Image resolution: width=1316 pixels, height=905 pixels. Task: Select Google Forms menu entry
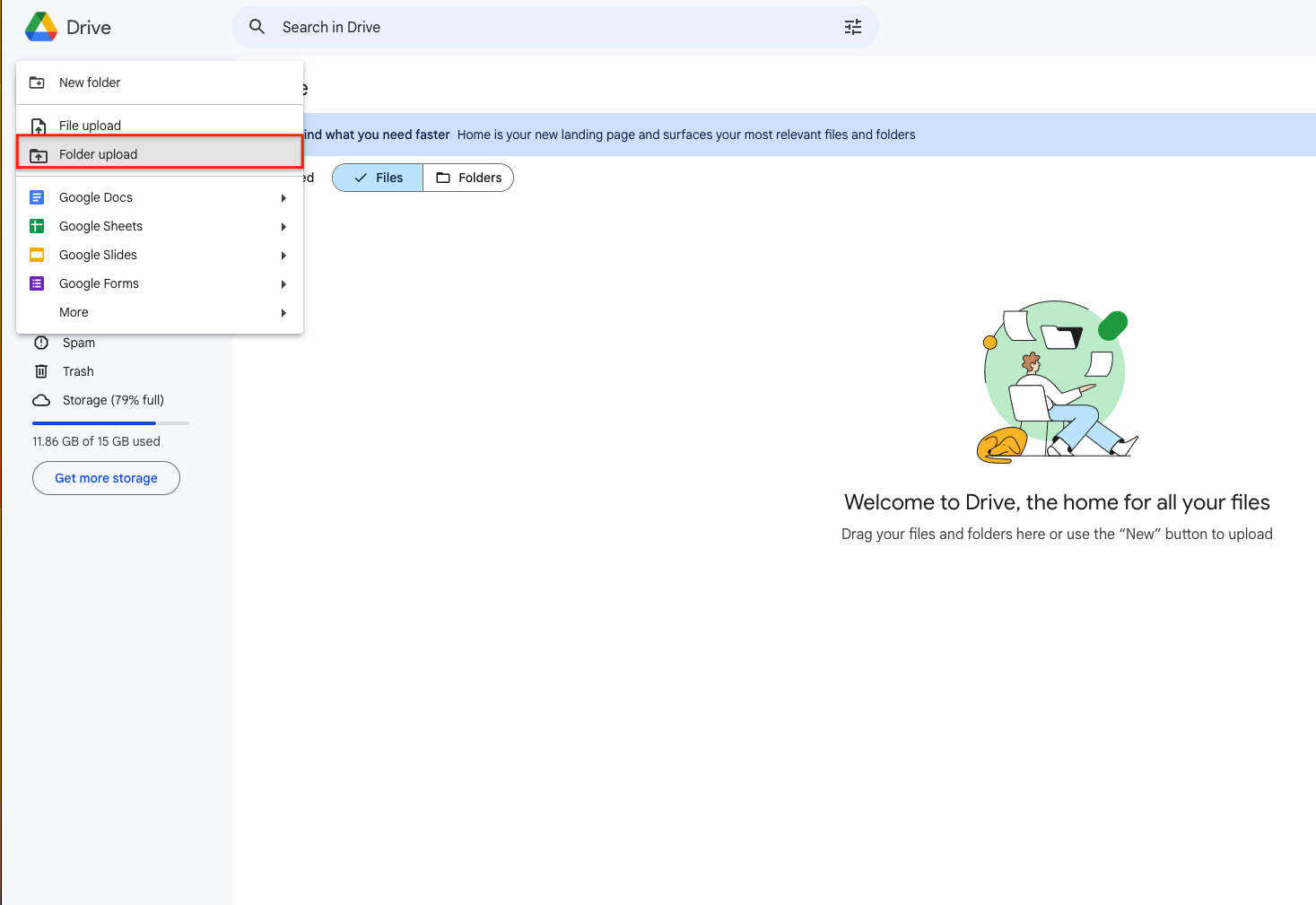tap(160, 283)
